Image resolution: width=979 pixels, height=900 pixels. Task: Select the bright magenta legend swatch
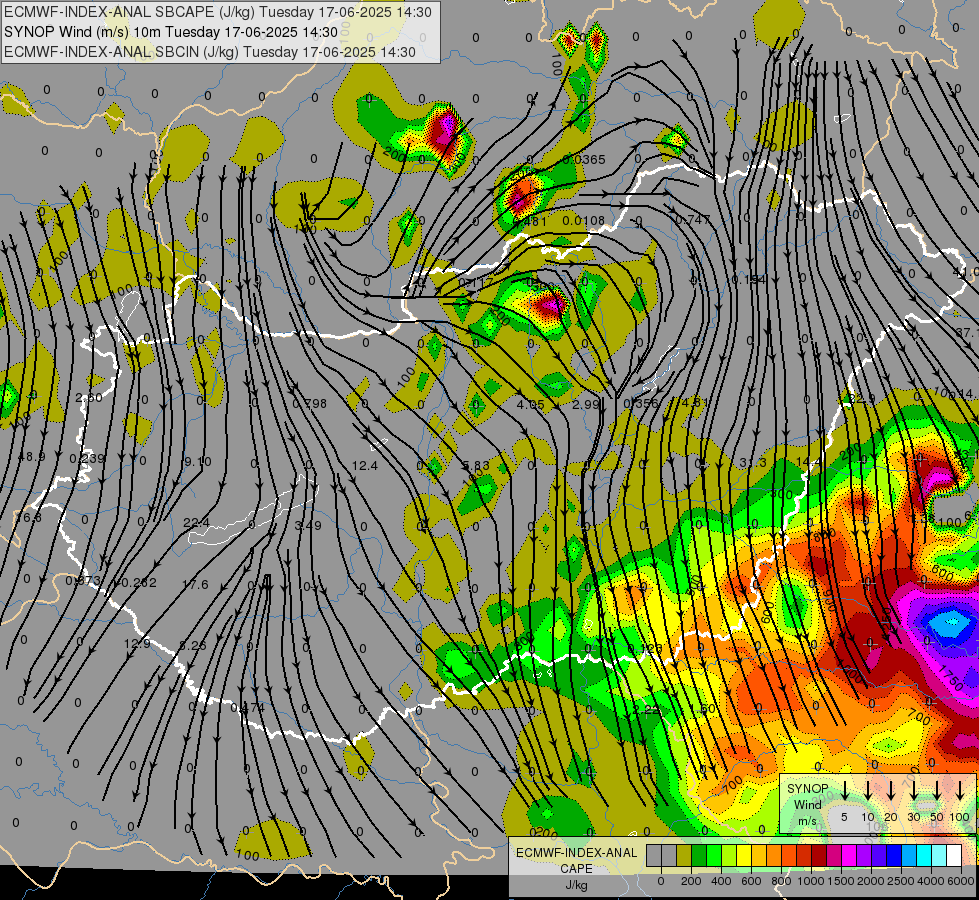(x=849, y=856)
